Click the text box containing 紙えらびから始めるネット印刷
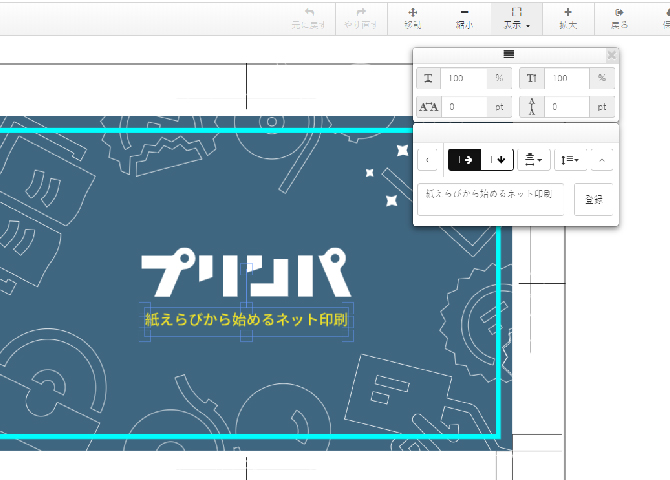The height and width of the screenshot is (480, 670). click(491, 199)
